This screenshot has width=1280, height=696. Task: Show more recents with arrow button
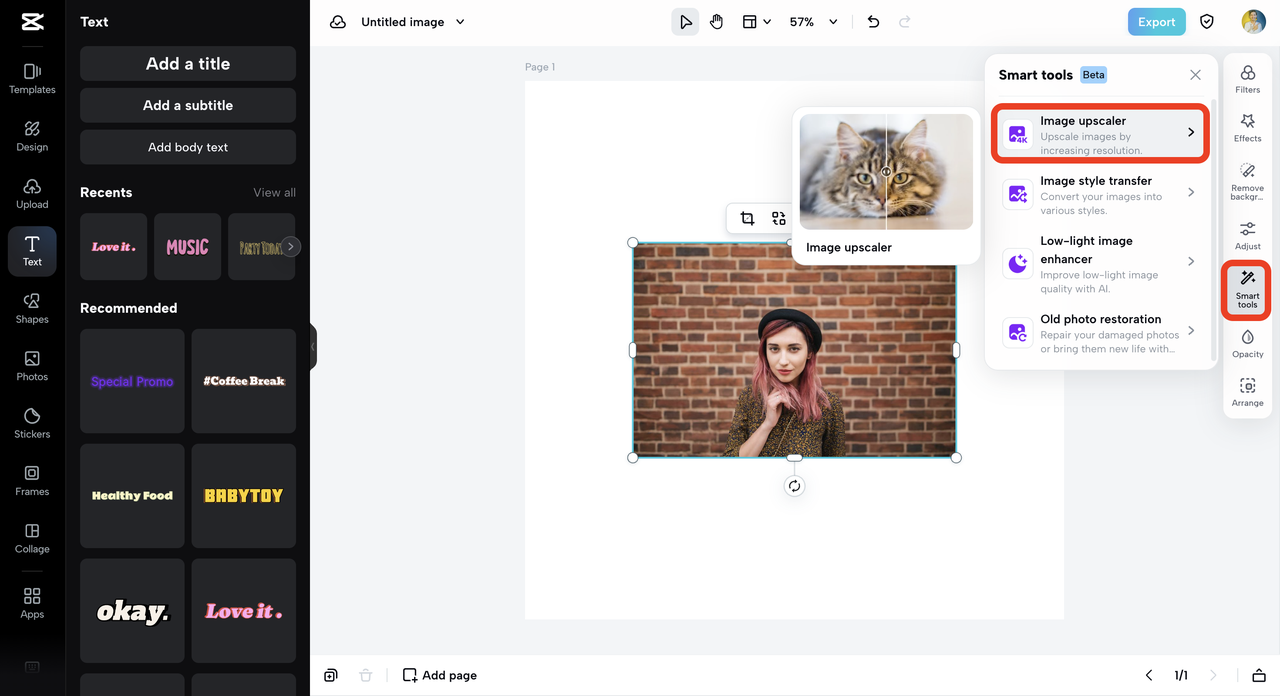(290, 246)
